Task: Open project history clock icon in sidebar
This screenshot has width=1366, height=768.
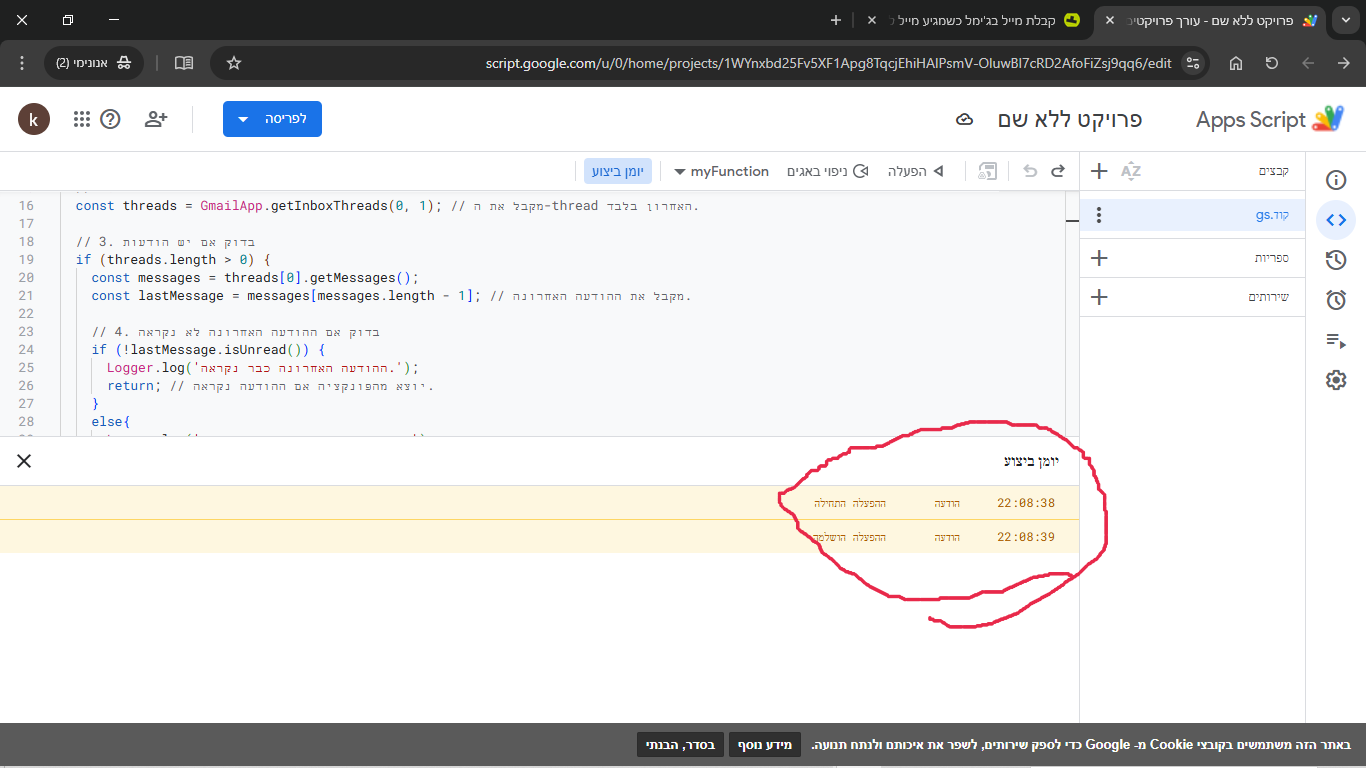Action: (1336, 260)
